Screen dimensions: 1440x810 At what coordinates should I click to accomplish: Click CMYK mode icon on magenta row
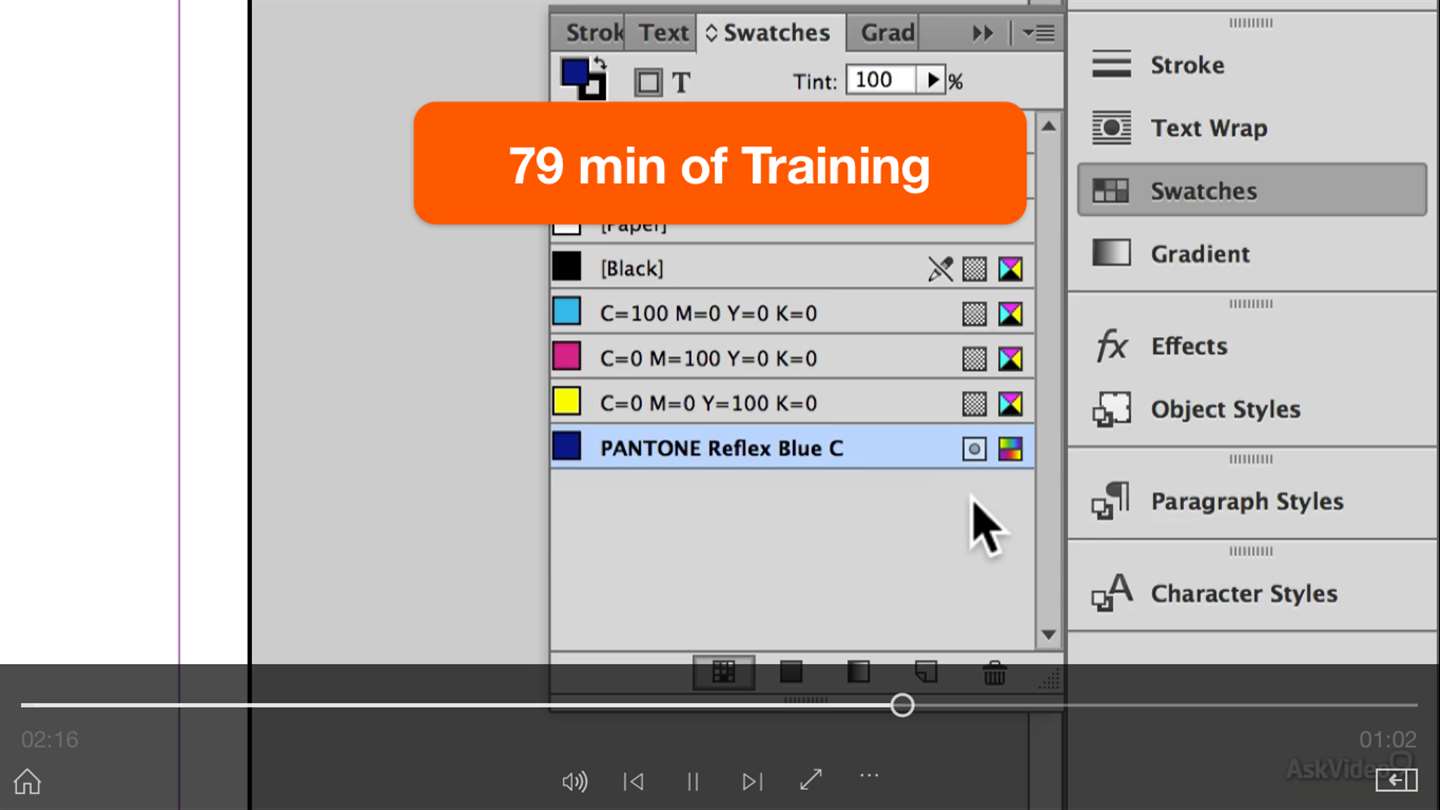tap(1011, 358)
